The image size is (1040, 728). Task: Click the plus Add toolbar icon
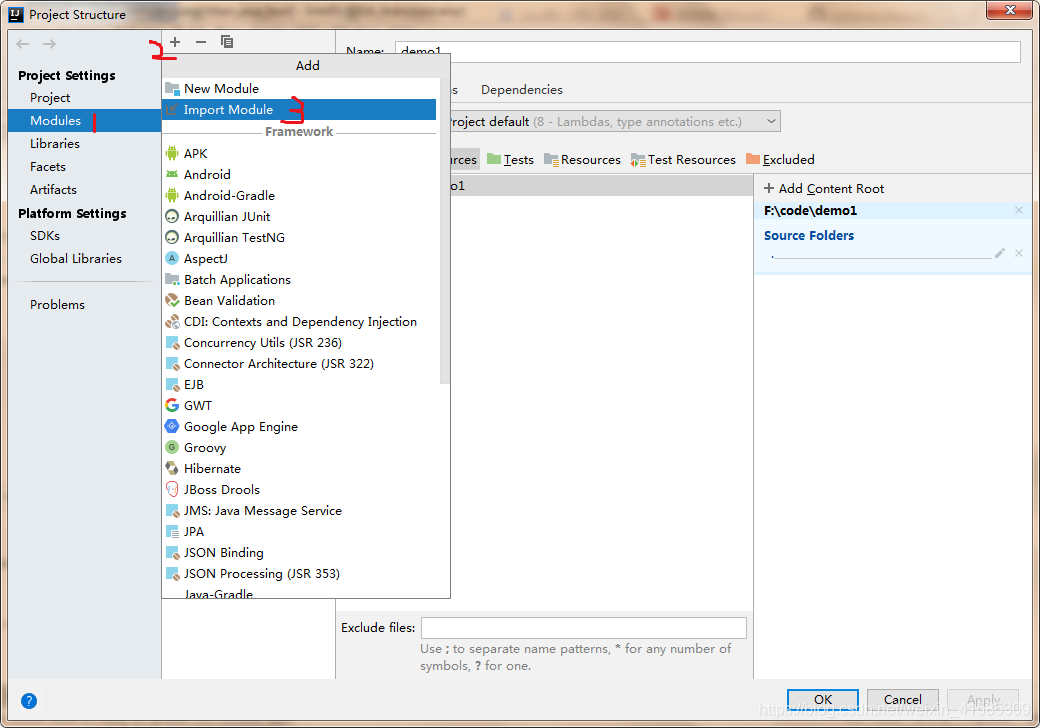point(175,42)
